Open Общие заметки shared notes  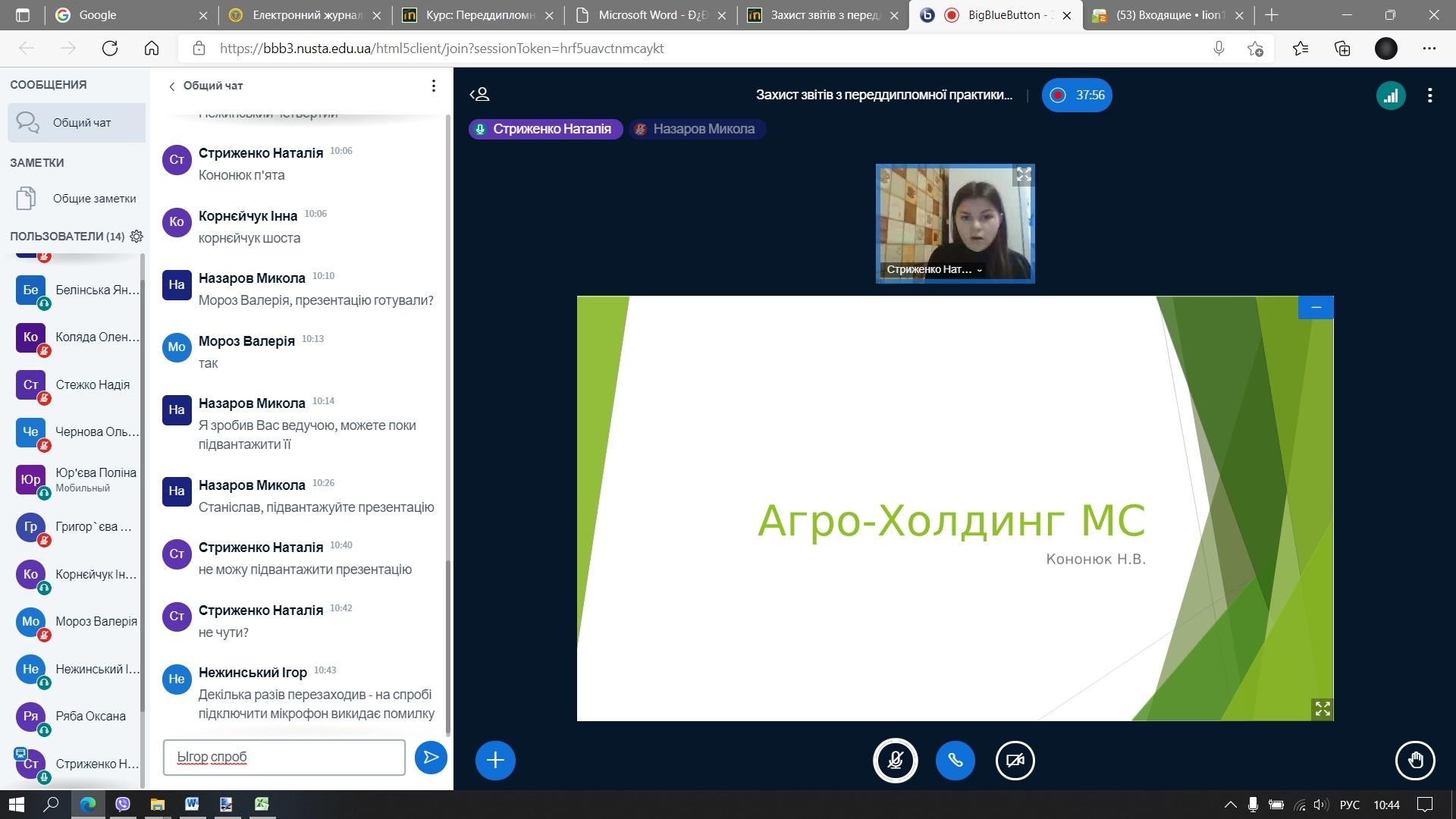(x=77, y=198)
